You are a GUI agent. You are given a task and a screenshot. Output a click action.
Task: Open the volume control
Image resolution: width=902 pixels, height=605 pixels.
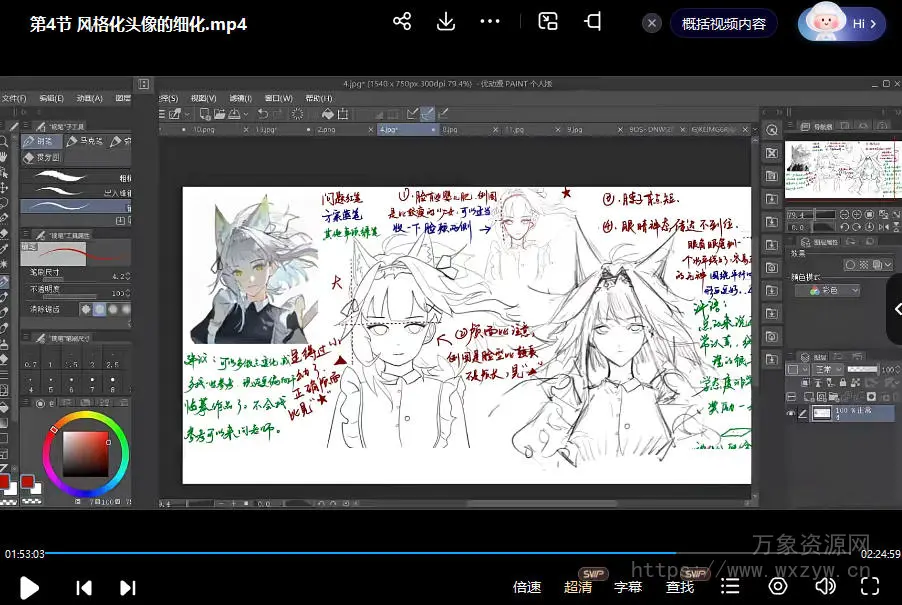coord(825,587)
